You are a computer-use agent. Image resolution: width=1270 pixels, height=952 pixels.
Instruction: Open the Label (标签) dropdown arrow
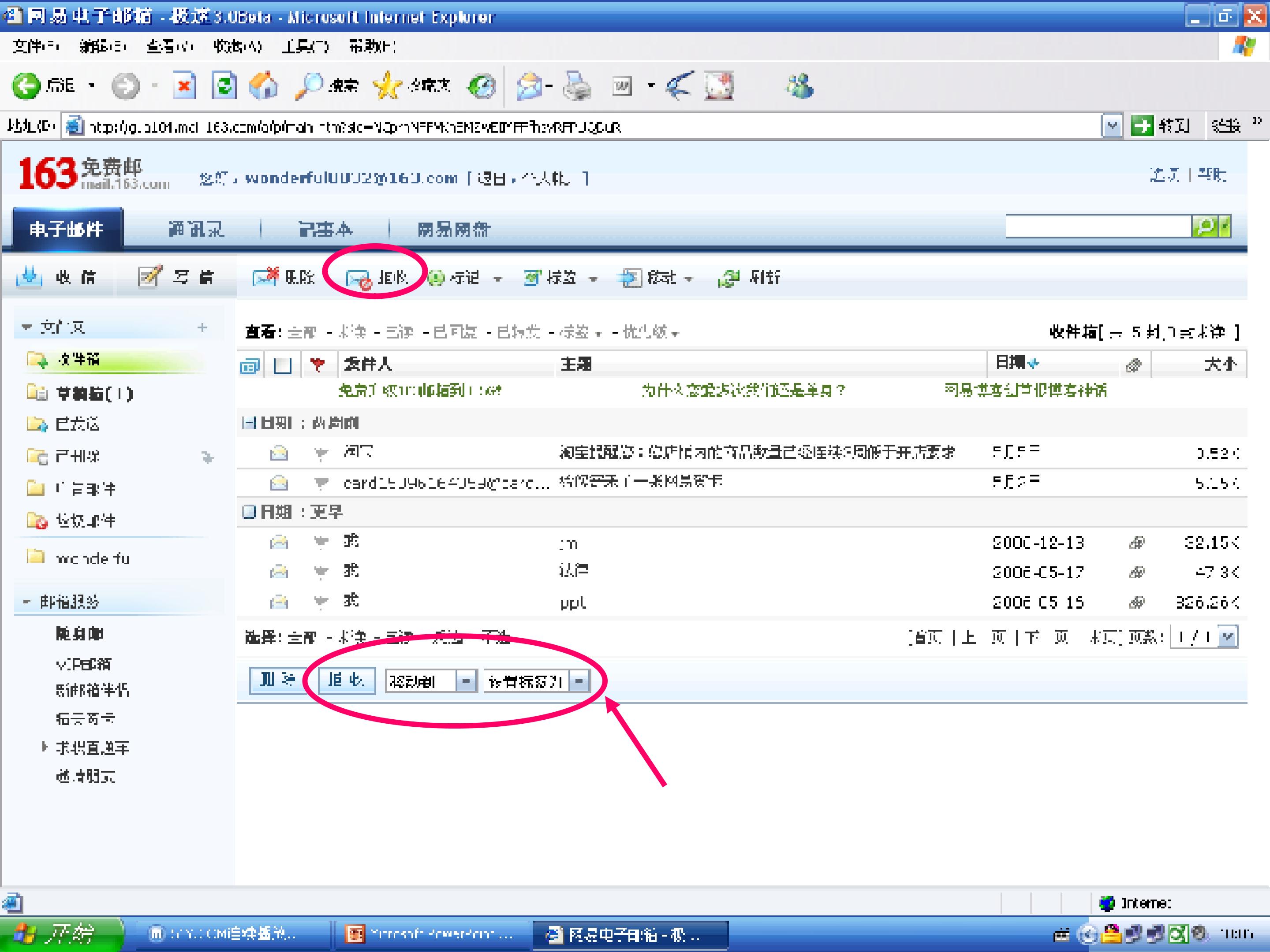[594, 279]
